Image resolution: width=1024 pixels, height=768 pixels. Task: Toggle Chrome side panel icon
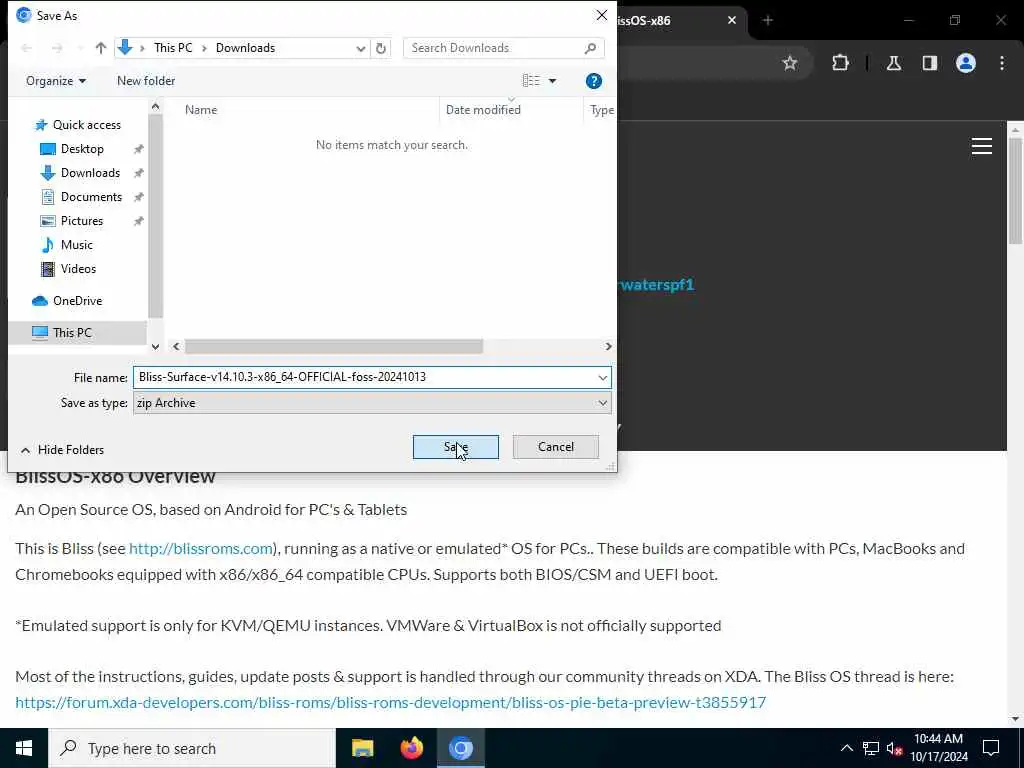929,63
